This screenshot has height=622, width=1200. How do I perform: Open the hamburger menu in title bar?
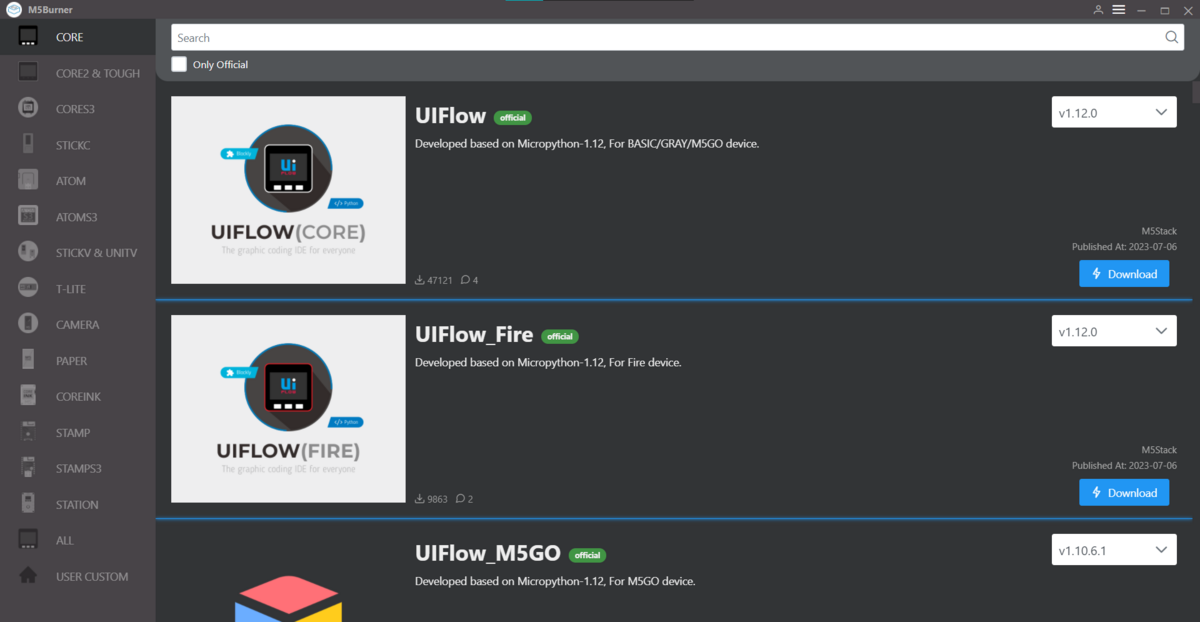[1119, 9]
